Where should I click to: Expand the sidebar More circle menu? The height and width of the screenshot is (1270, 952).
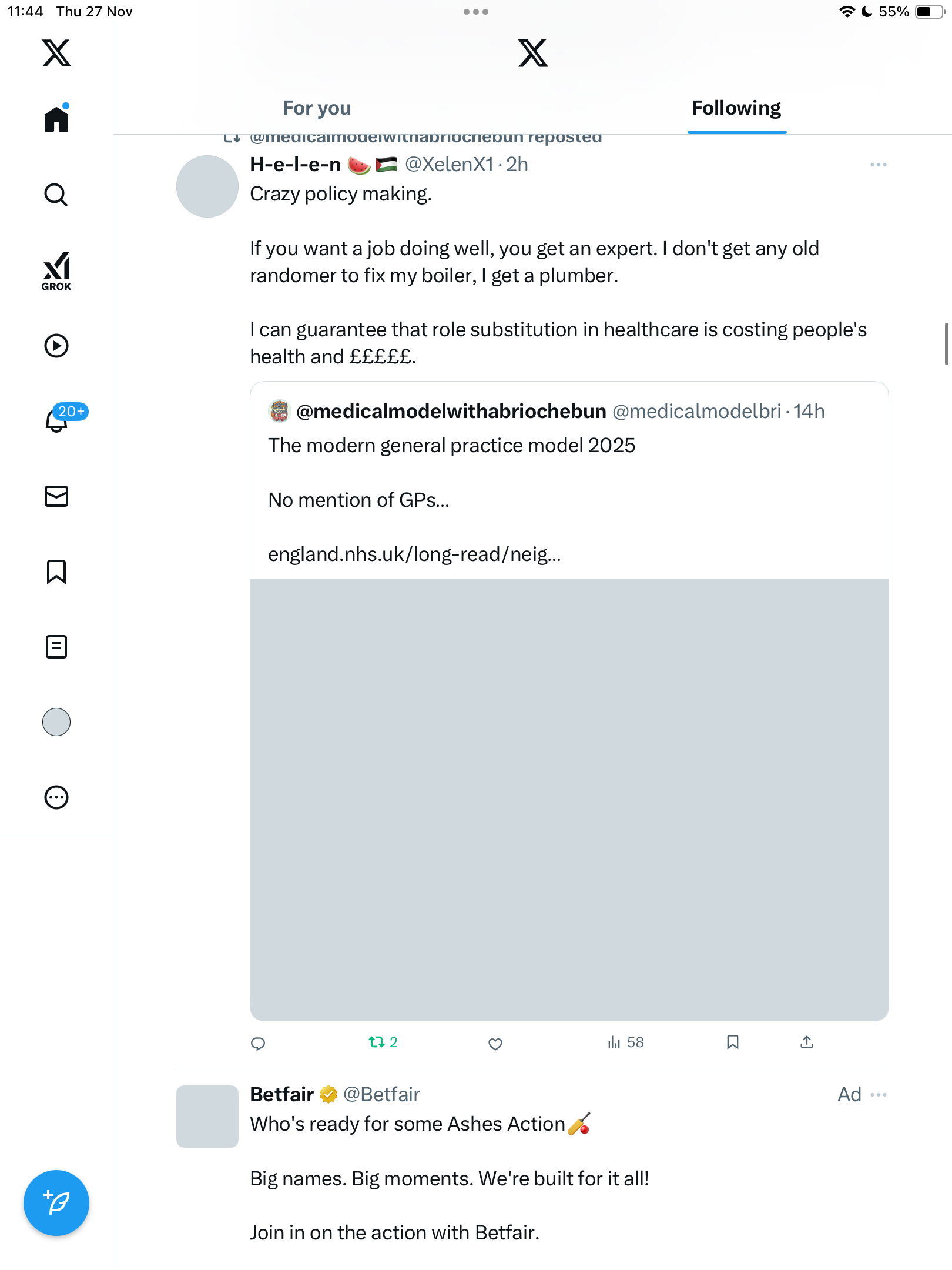pos(56,797)
